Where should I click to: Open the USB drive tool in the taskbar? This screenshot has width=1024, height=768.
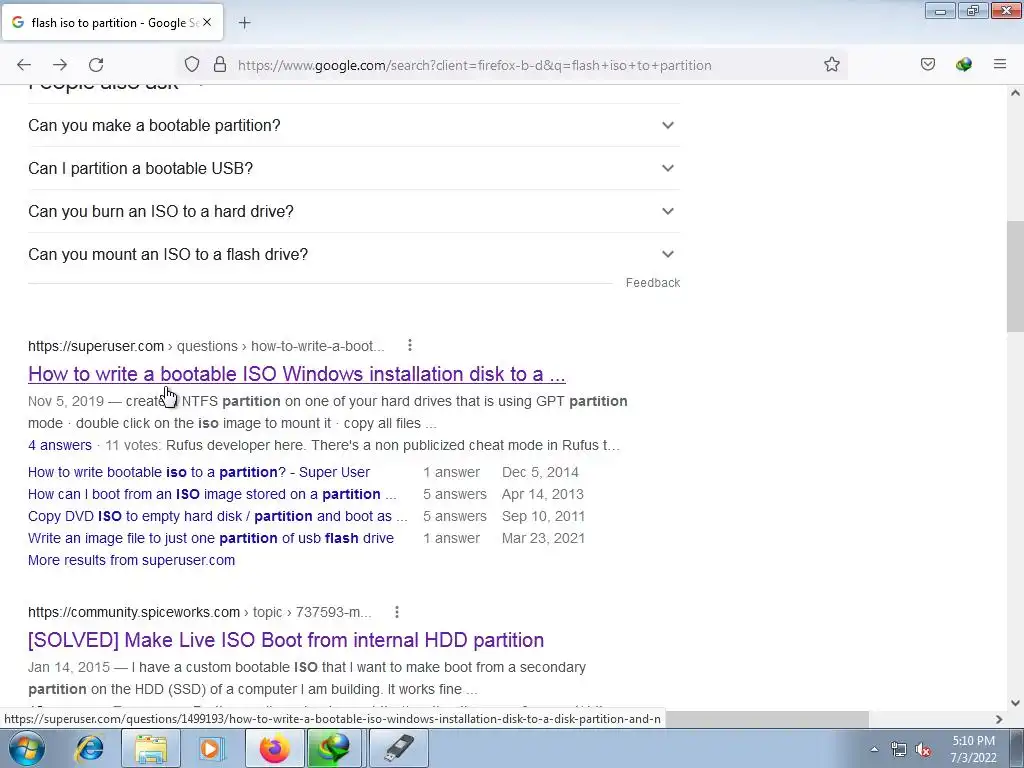tap(399, 748)
